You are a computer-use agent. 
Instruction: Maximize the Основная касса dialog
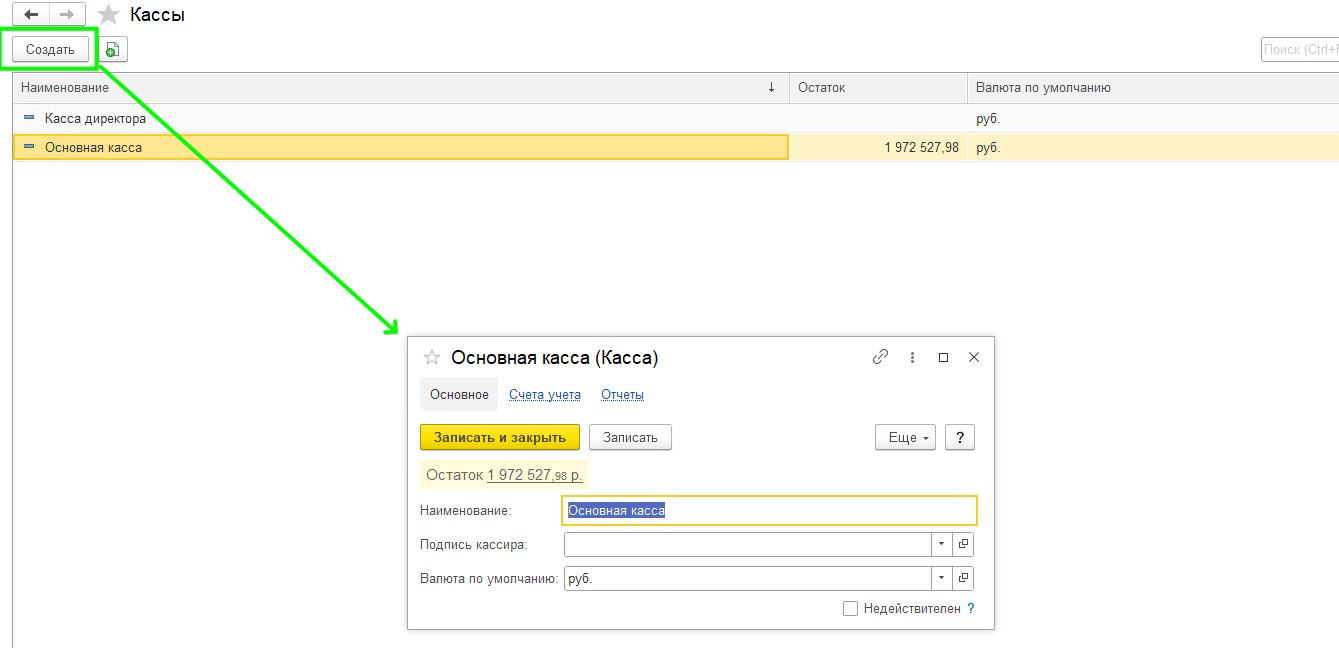pyautogui.click(x=943, y=357)
